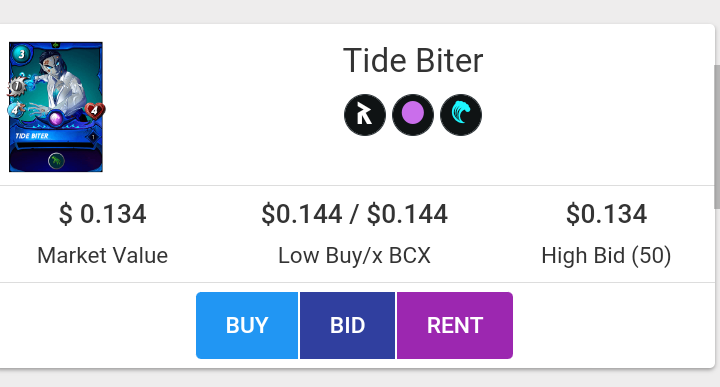Click the red heart health icon on card
720x387 pixels.
click(94, 111)
